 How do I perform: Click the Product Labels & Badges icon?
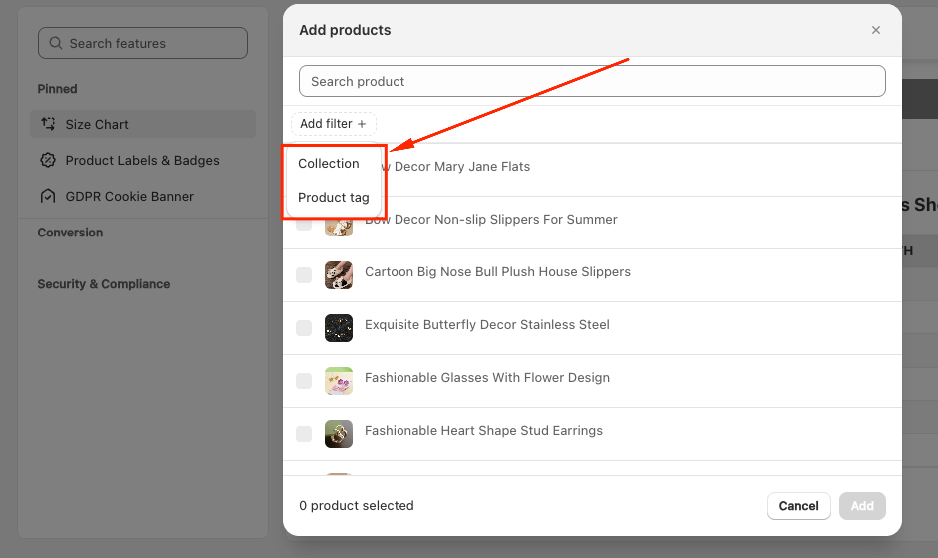[48, 161]
